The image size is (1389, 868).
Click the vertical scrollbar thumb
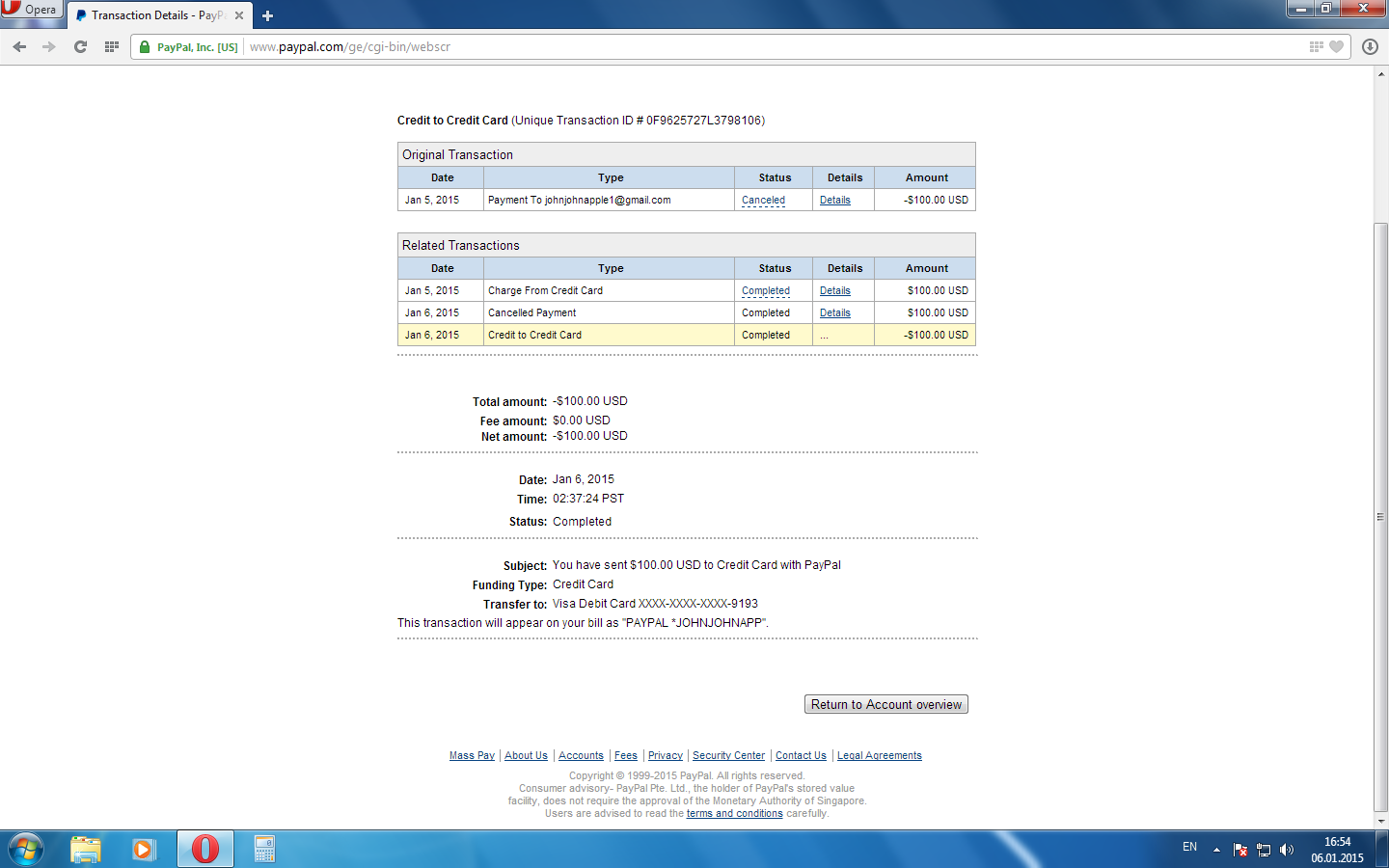click(x=1380, y=517)
